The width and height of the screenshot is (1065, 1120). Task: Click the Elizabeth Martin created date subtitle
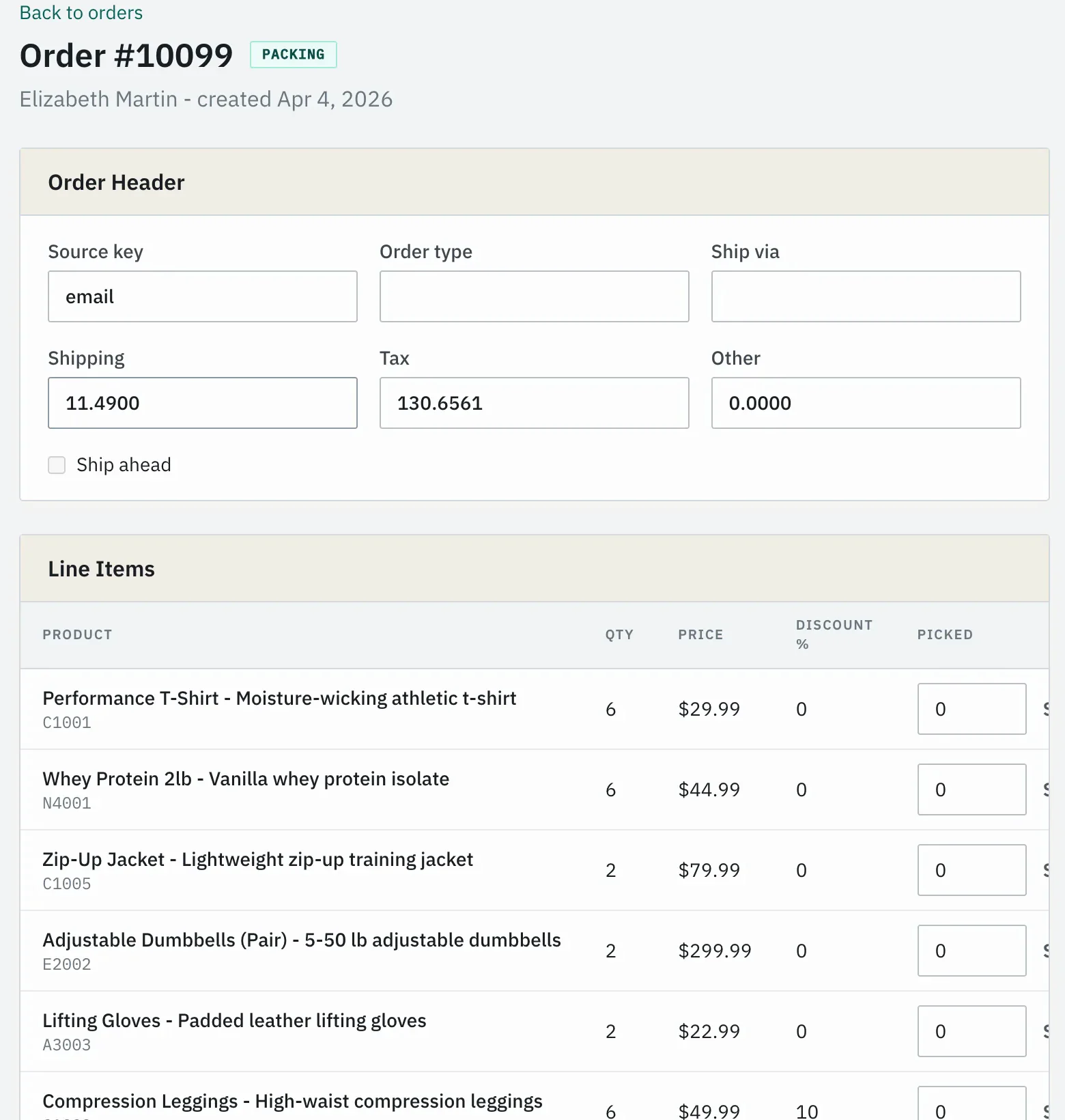[206, 99]
